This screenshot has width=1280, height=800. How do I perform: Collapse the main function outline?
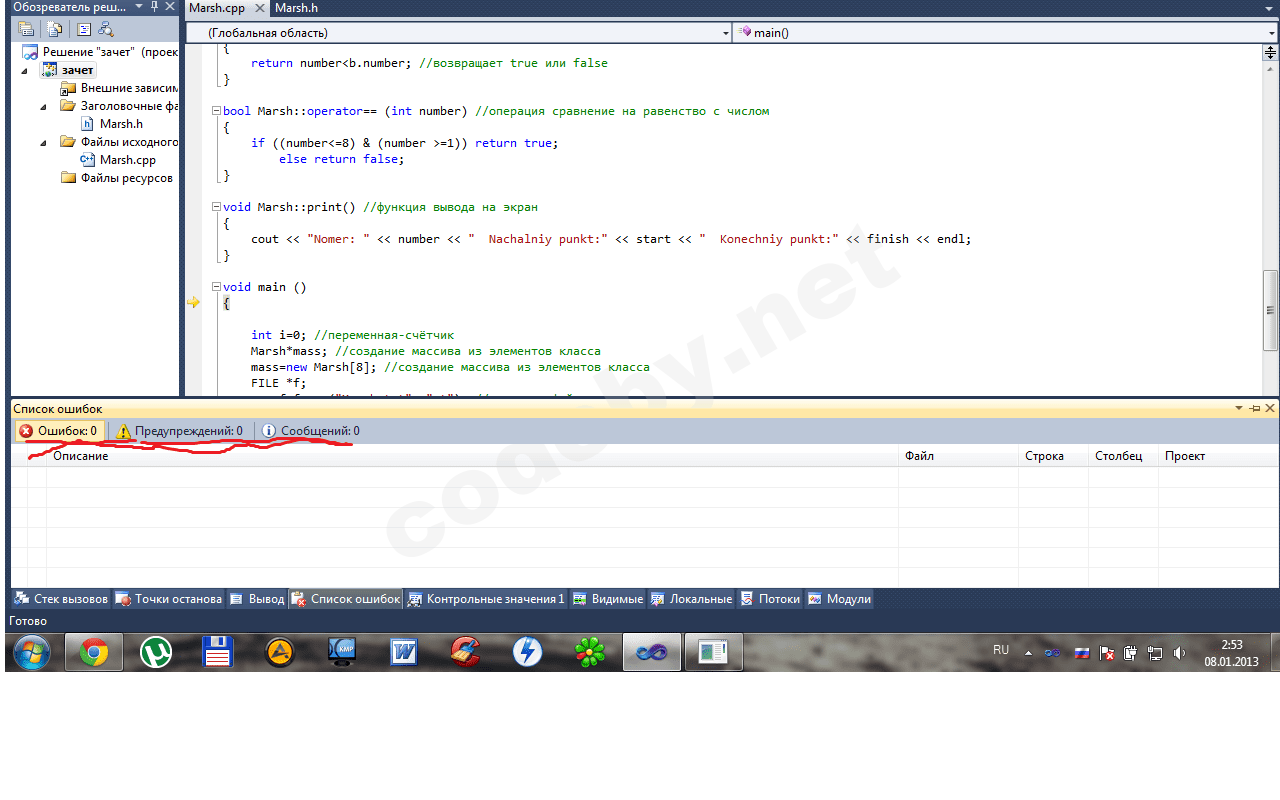(x=216, y=287)
